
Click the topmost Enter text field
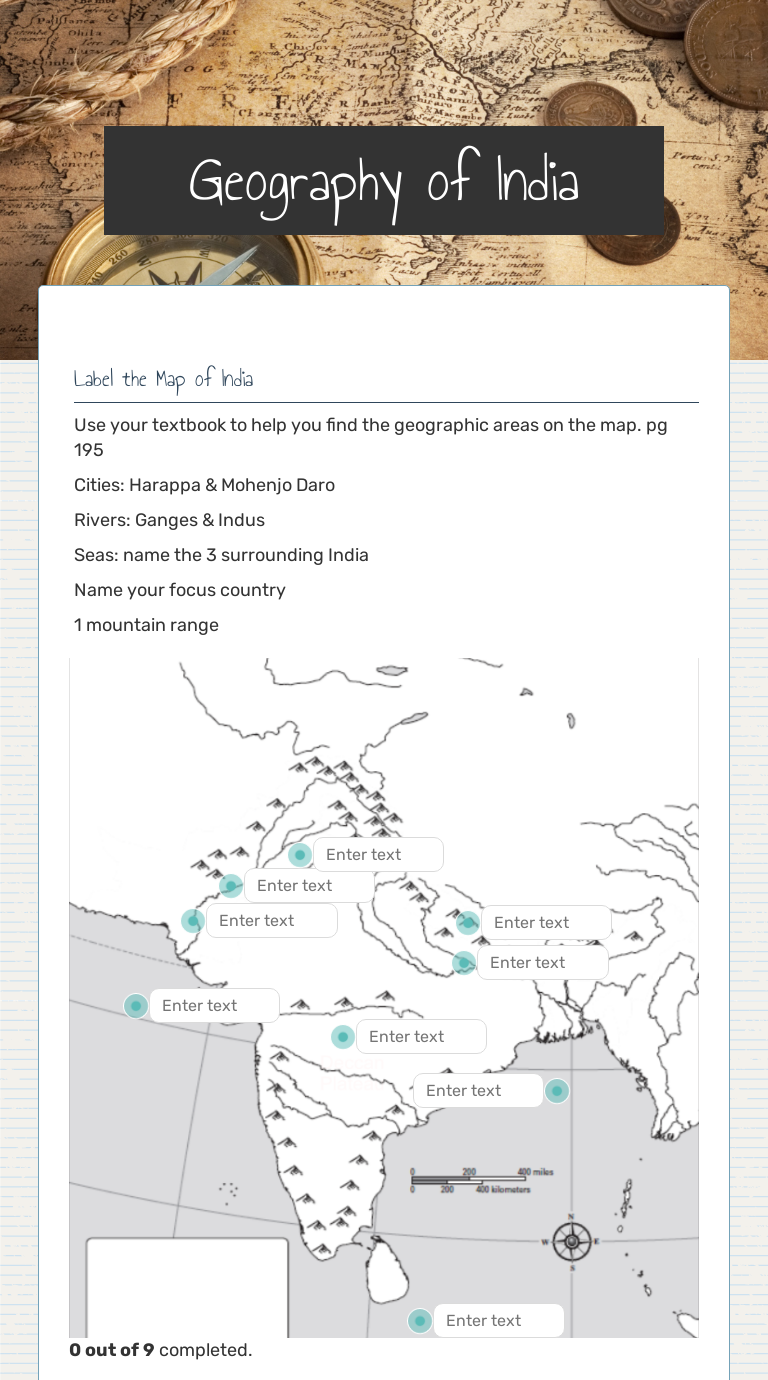[x=378, y=854]
